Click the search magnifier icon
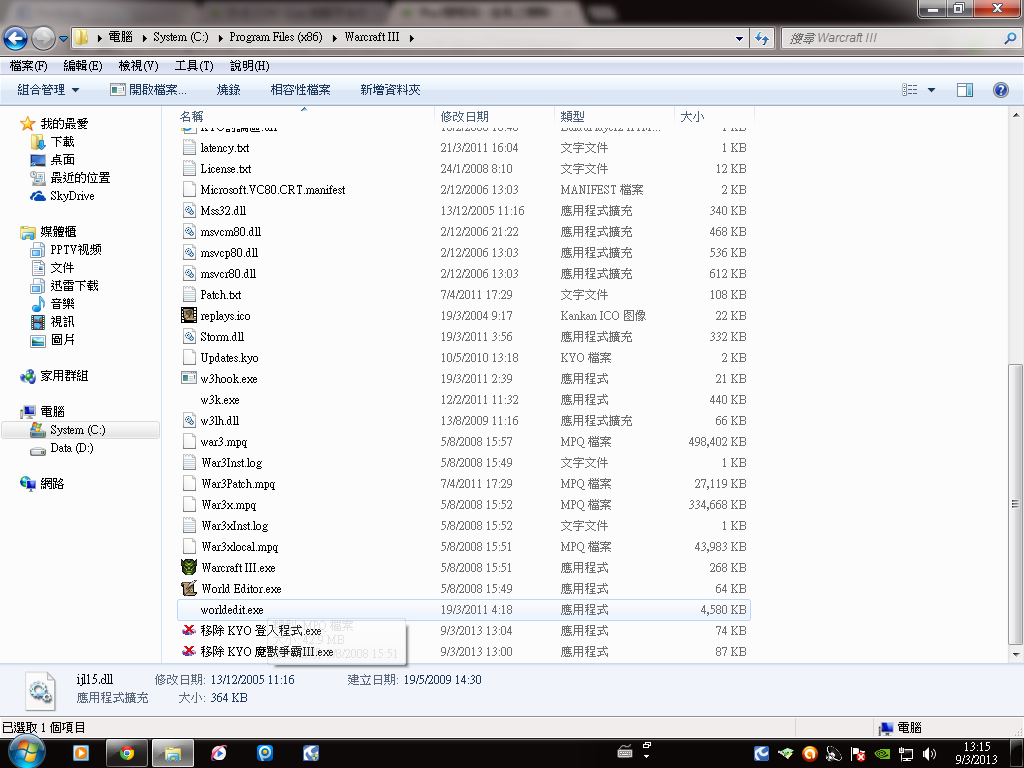Screen dimensions: 1024x768 point(1010,38)
